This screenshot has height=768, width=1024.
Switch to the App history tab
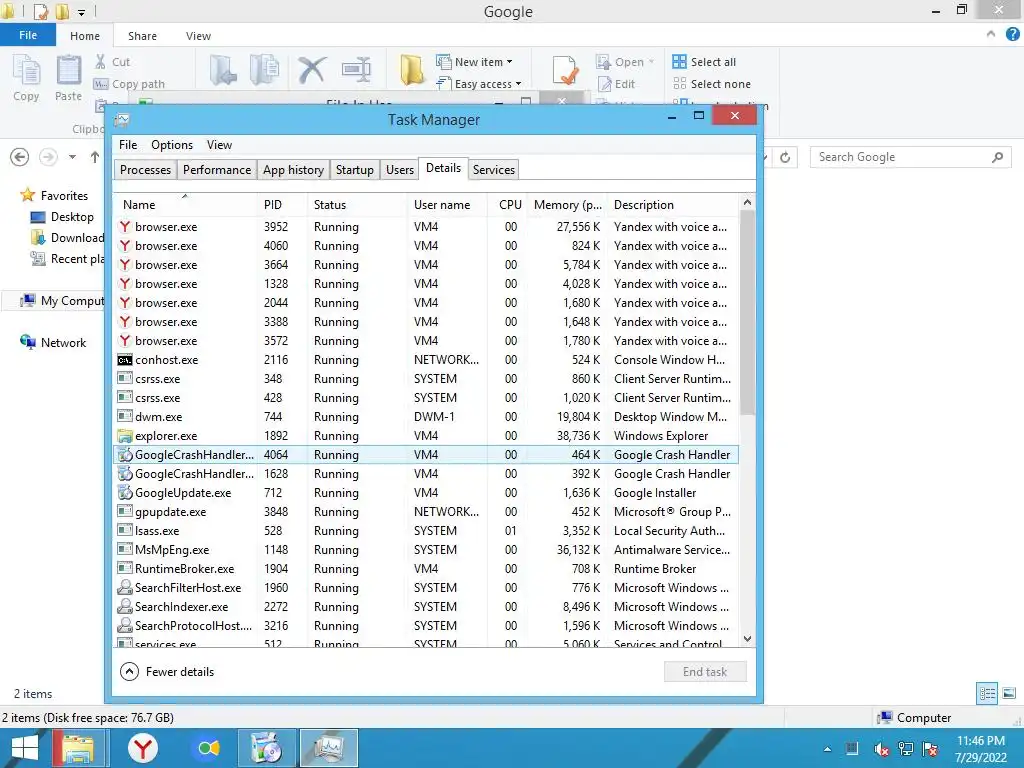point(293,170)
